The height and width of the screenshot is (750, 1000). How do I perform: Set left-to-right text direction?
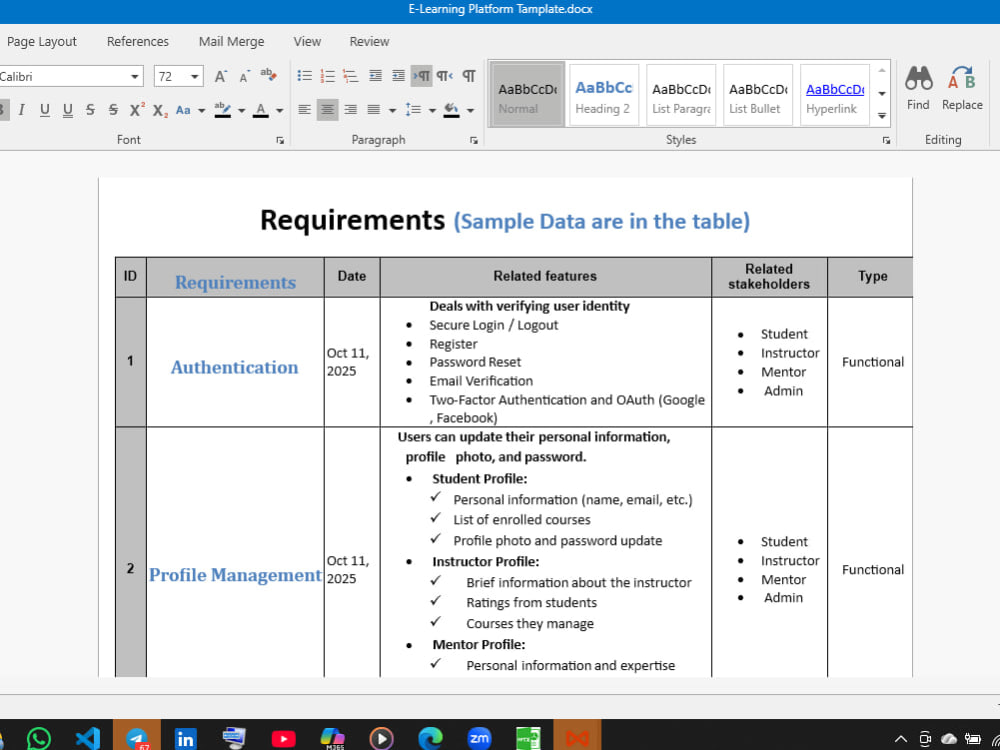(x=422, y=77)
